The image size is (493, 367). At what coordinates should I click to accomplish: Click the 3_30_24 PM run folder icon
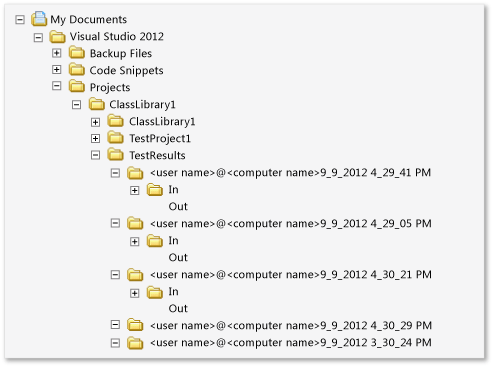tap(135, 343)
